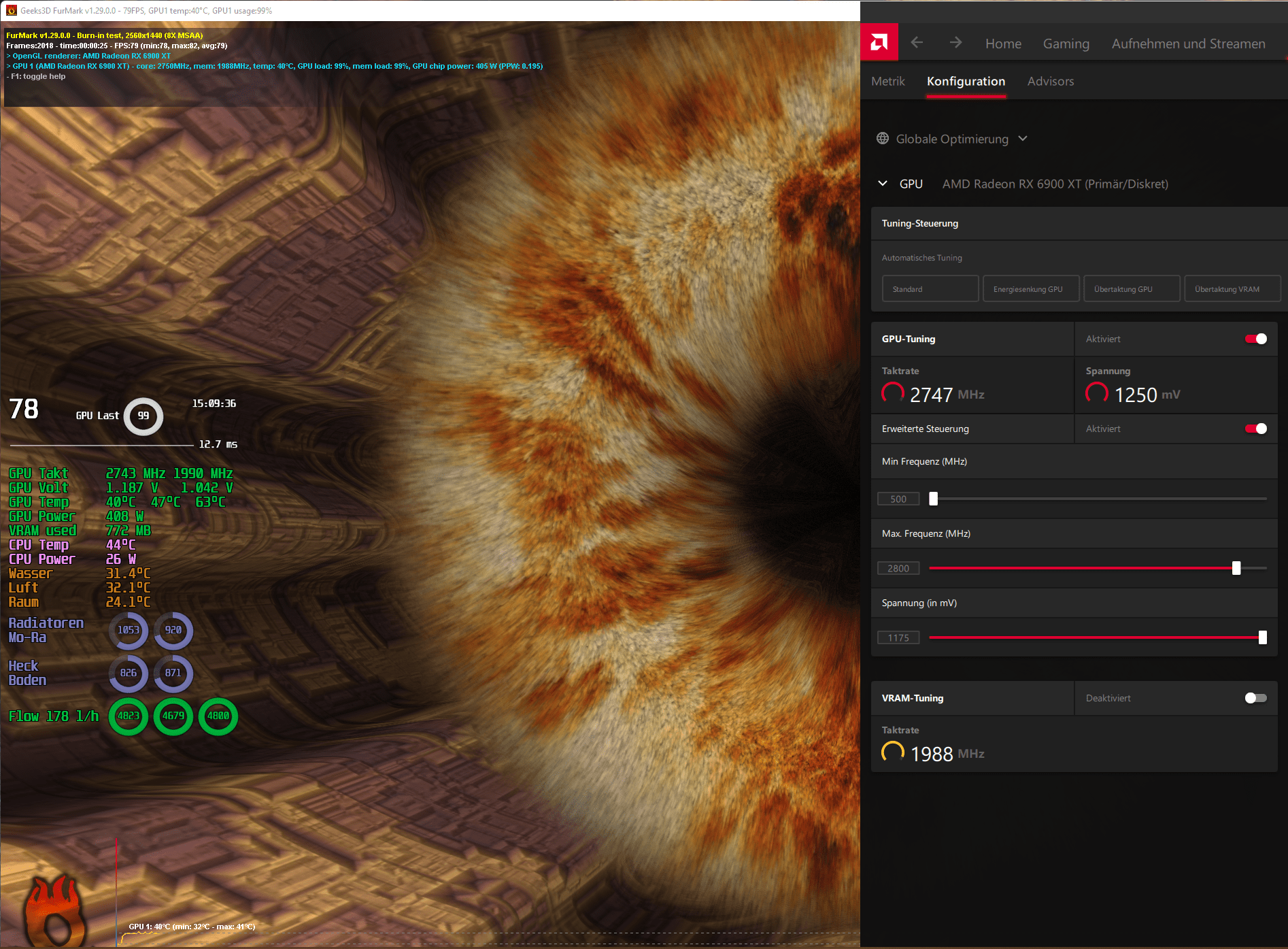1288x949 pixels.
Task: Select Übertaktung GPU preset
Action: point(1132,288)
